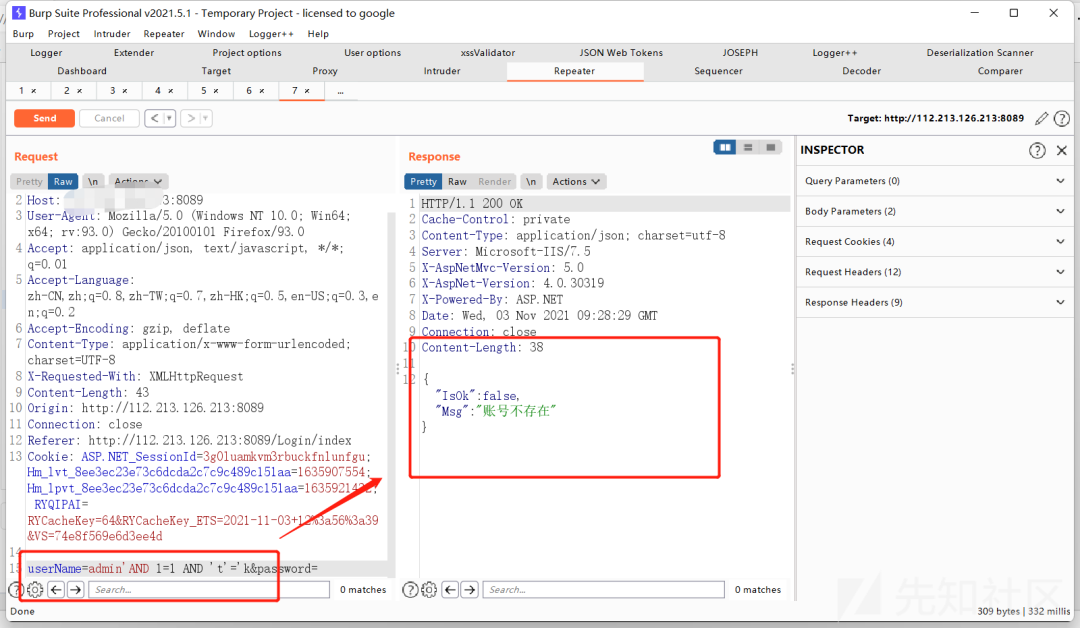The width and height of the screenshot is (1080, 628).
Task: Jump to next request search match
Action: [x=76, y=590]
